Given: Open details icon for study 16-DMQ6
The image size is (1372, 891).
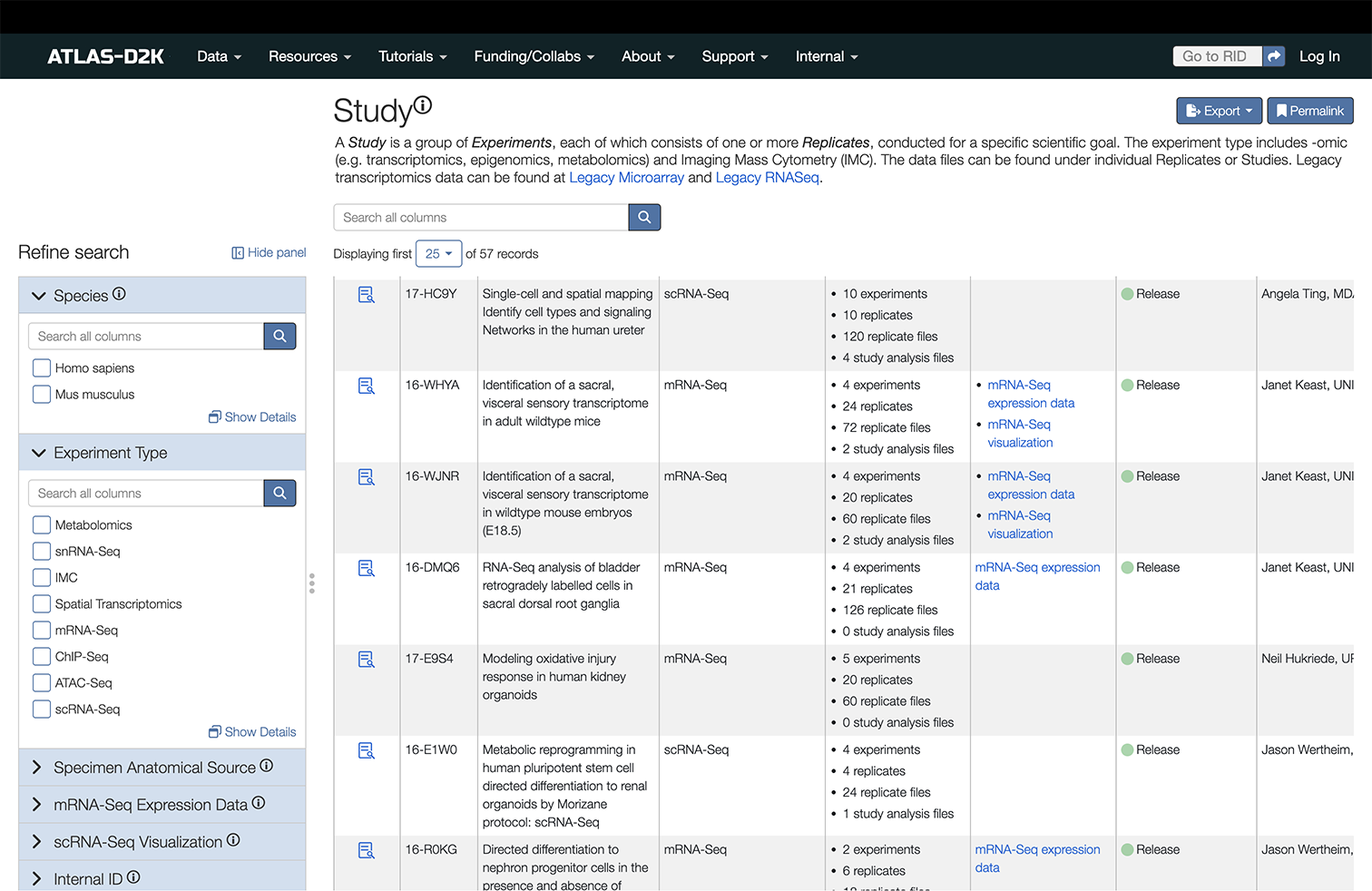Looking at the screenshot, I should [367, 569].
